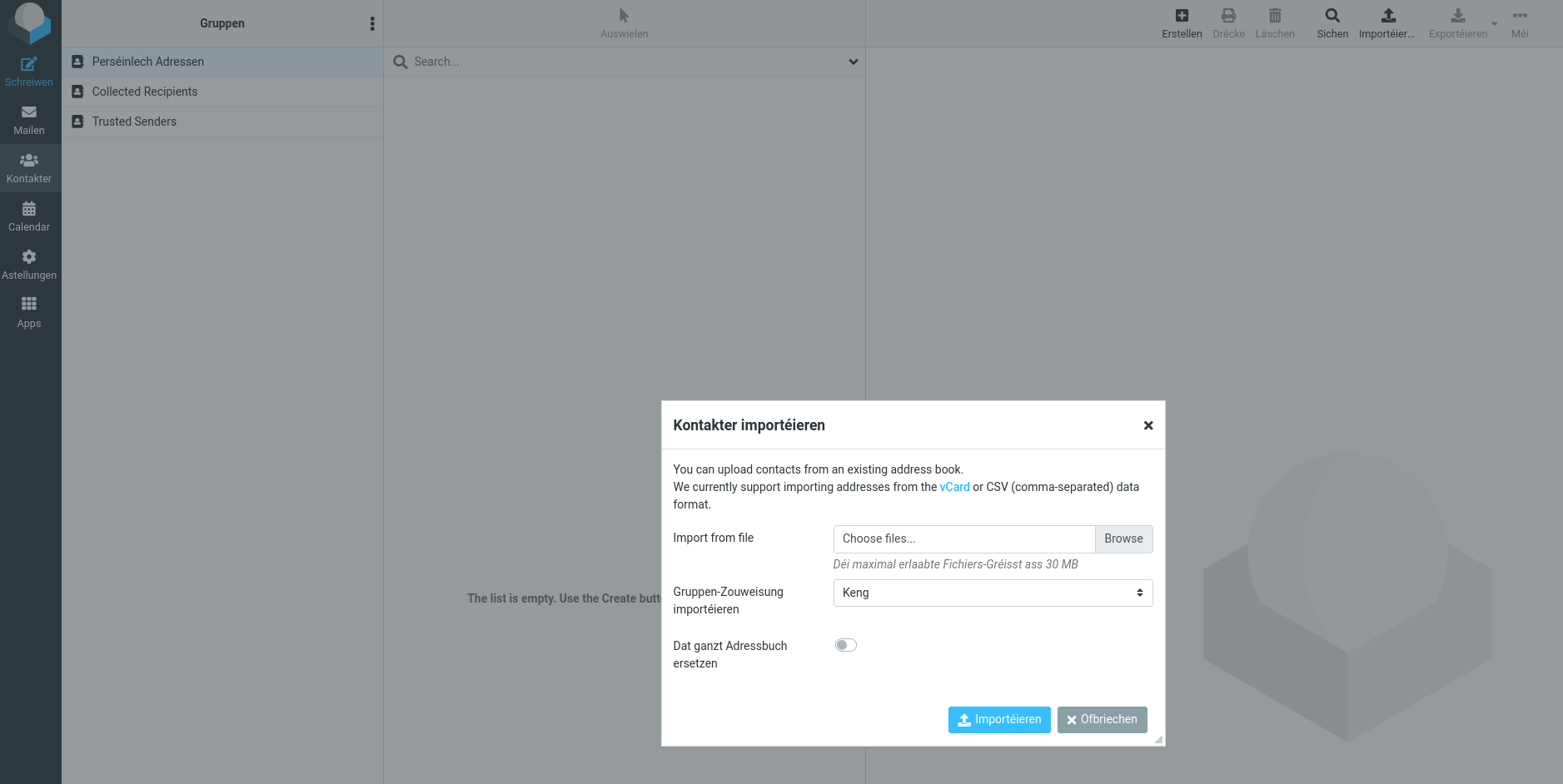Expand the Keng group assignment dropdown

click(993, 593)
